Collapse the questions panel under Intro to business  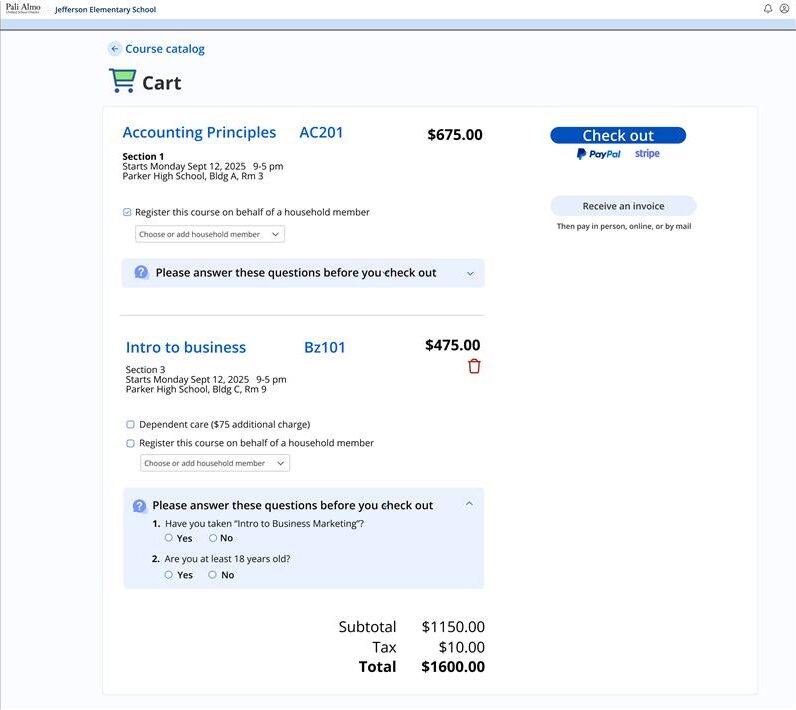point(469,504)
